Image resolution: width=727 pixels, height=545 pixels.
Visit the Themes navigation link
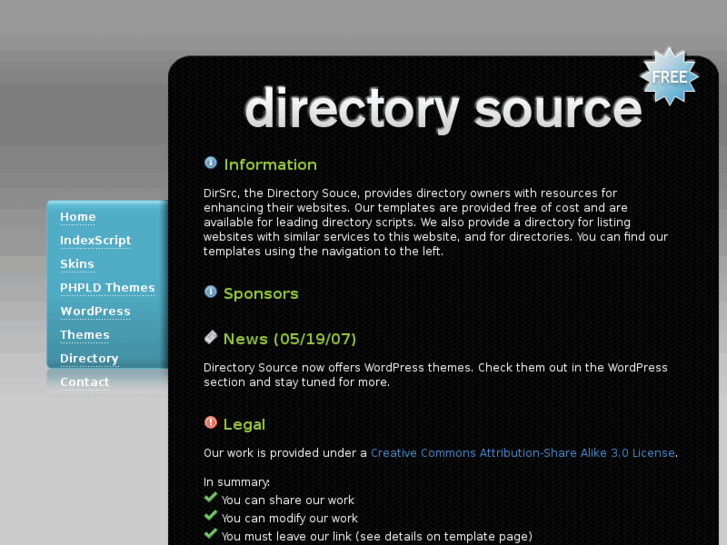coord(84,335)
